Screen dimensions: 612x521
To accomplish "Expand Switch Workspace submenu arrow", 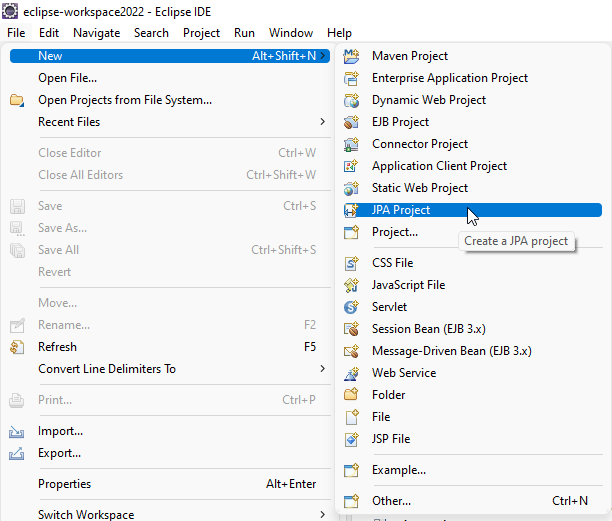I will click(323, 514).
